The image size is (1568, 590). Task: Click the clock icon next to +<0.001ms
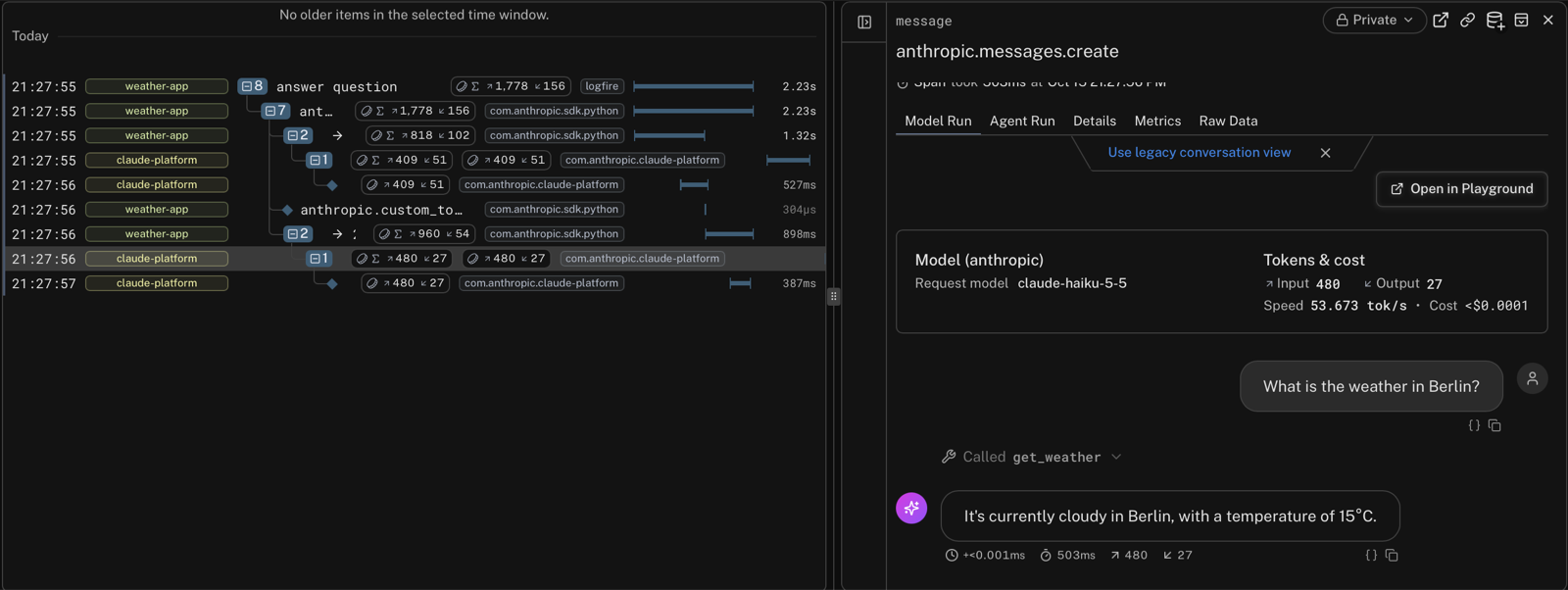click(x=952, y=555)
